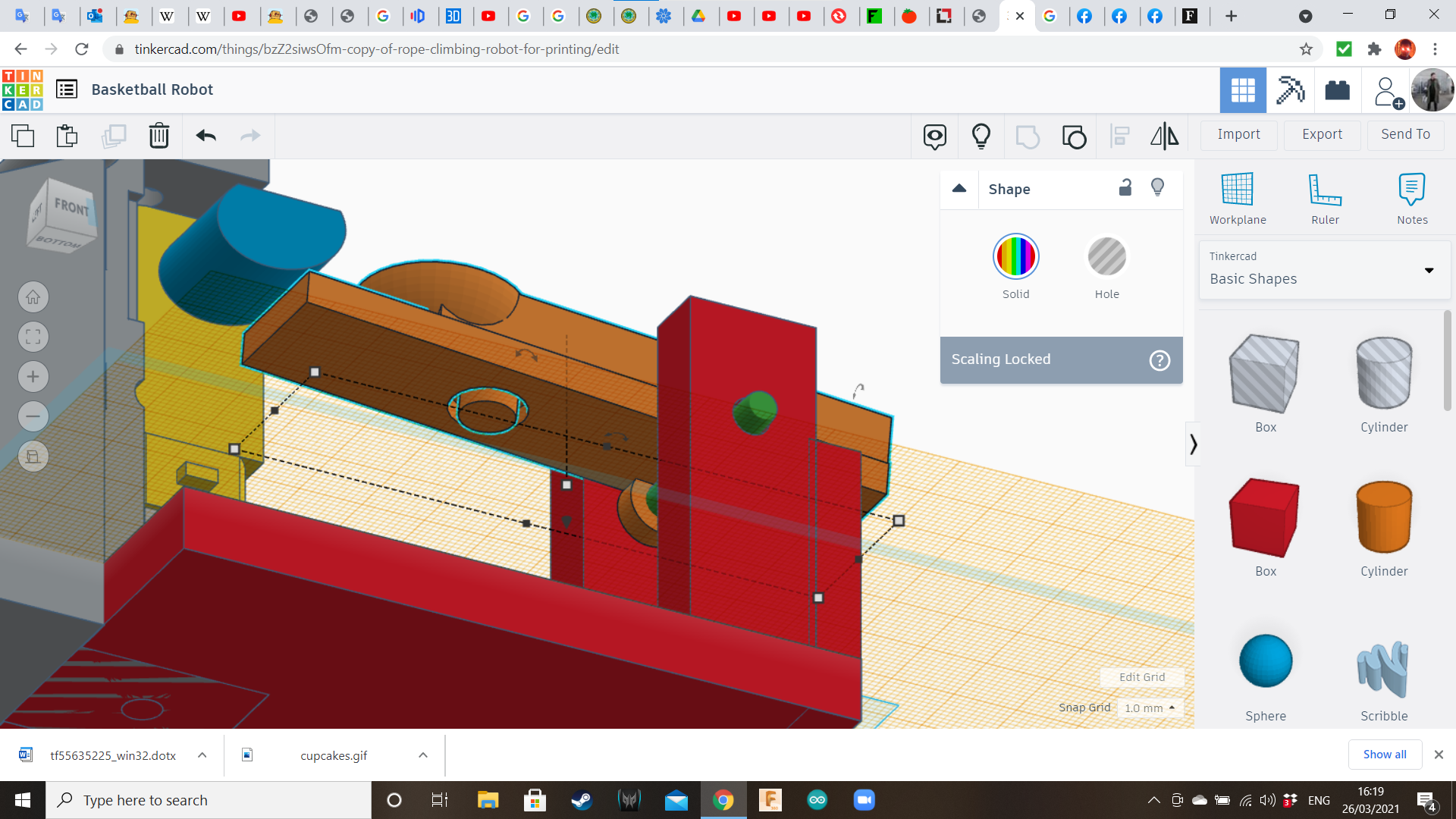Click the Redo action icon
Viewport: 1456px width, 819px height.
250,134
